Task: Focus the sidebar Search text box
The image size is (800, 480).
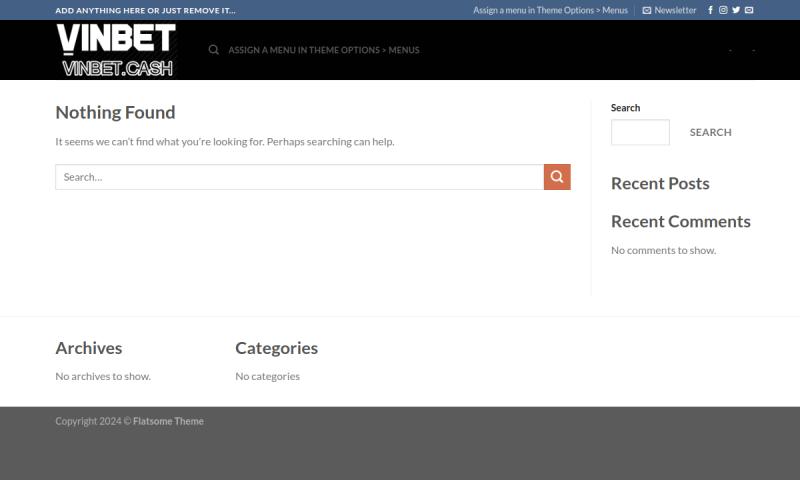Action: point(640,132)
